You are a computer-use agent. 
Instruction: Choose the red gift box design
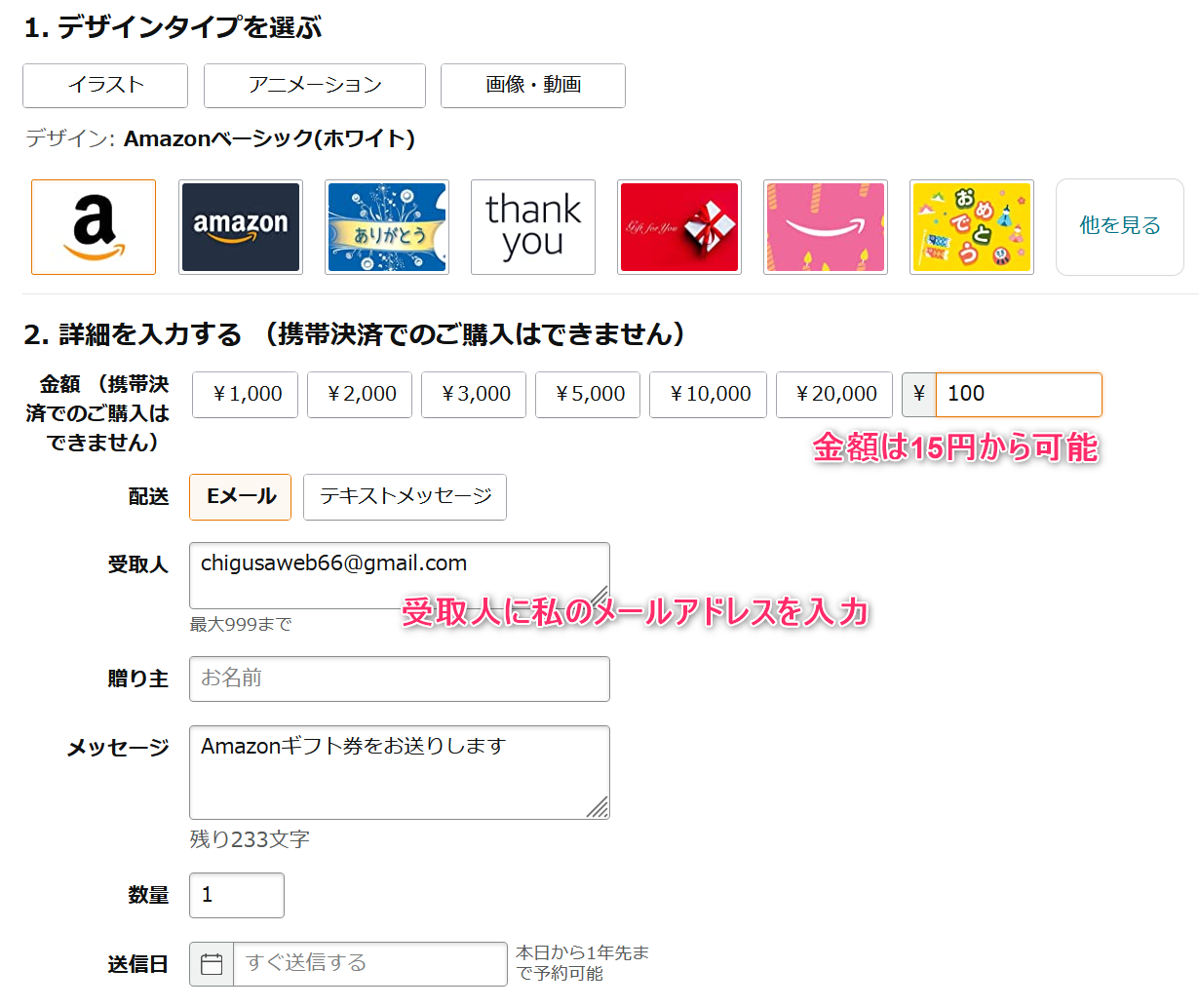[x=679, y=227]
